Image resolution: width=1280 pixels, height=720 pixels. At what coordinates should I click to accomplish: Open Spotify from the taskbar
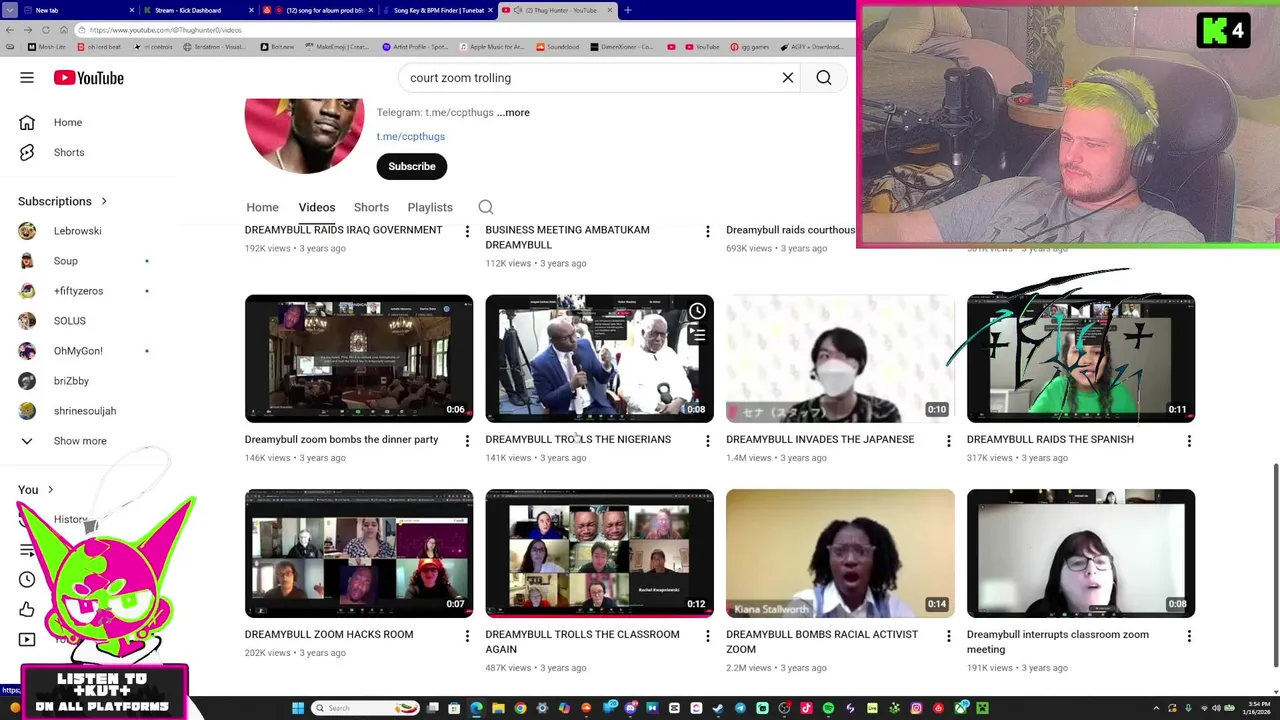828,708
